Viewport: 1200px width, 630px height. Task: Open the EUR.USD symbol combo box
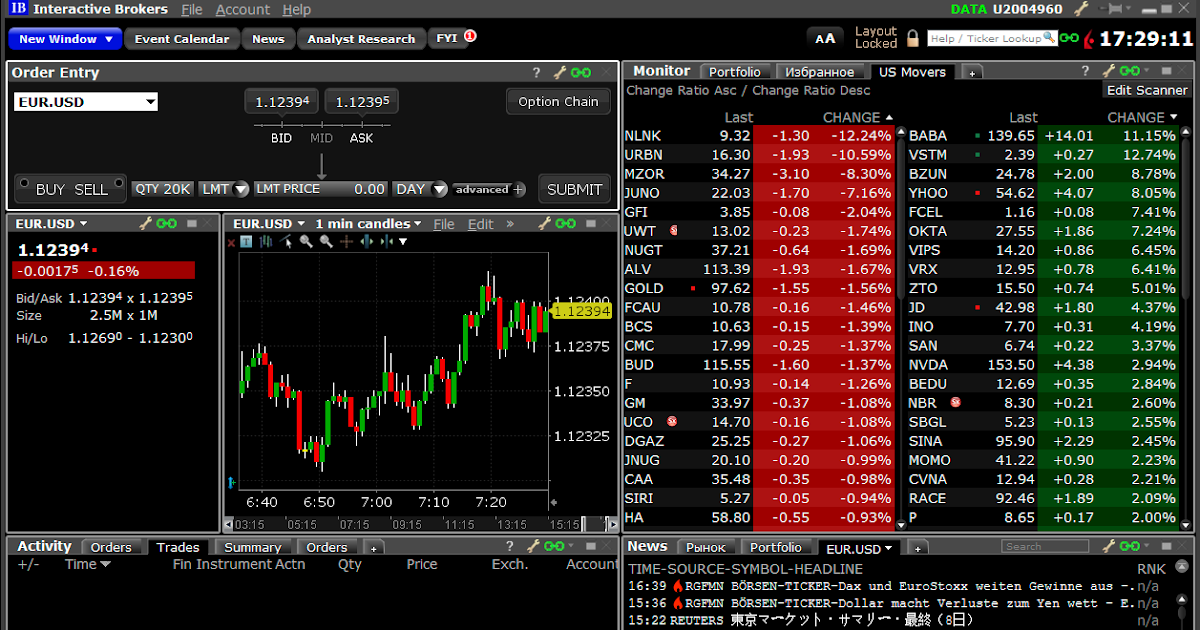(x=86, y=102)
